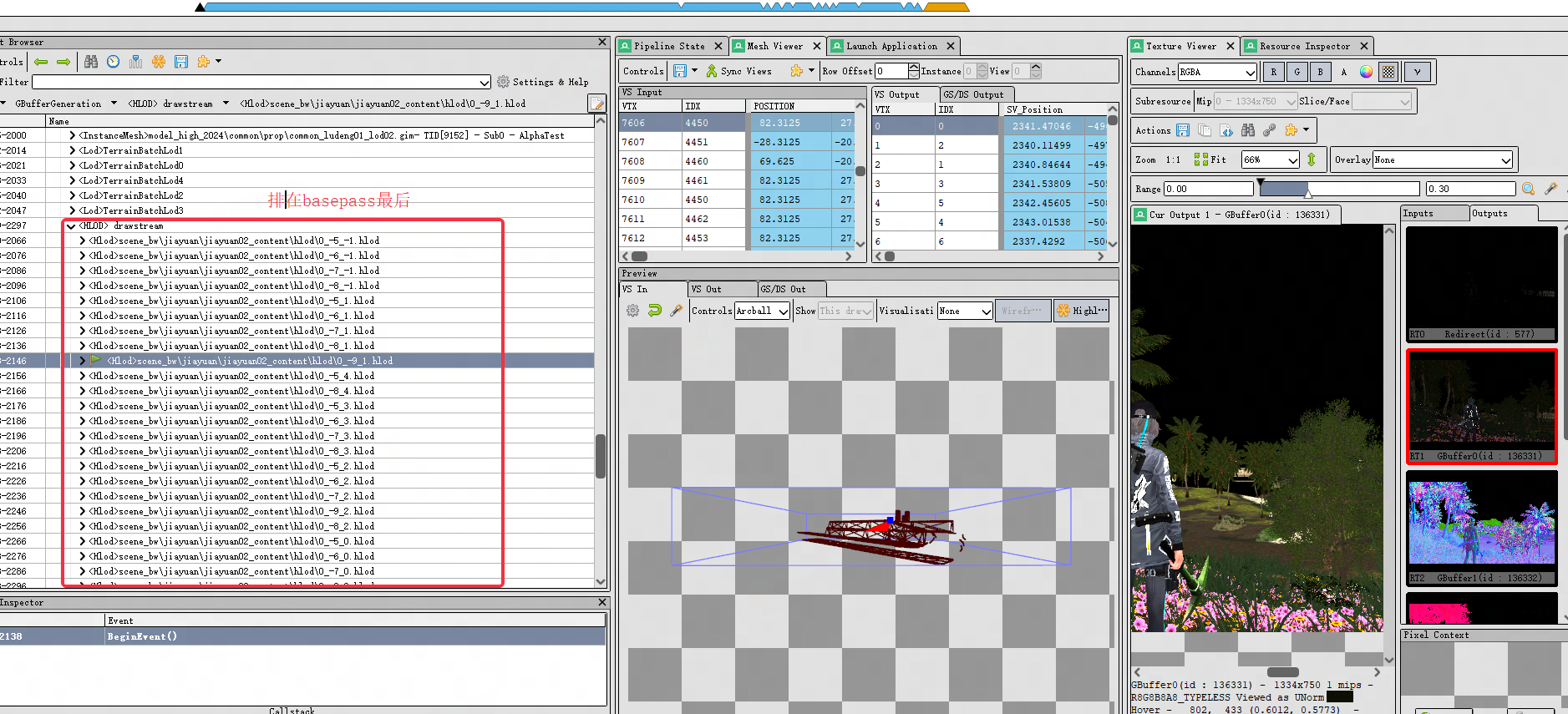Open the Overlay dropdown
The height and width of the screenshot is (714, 1568).
[x=1443, y=160]
